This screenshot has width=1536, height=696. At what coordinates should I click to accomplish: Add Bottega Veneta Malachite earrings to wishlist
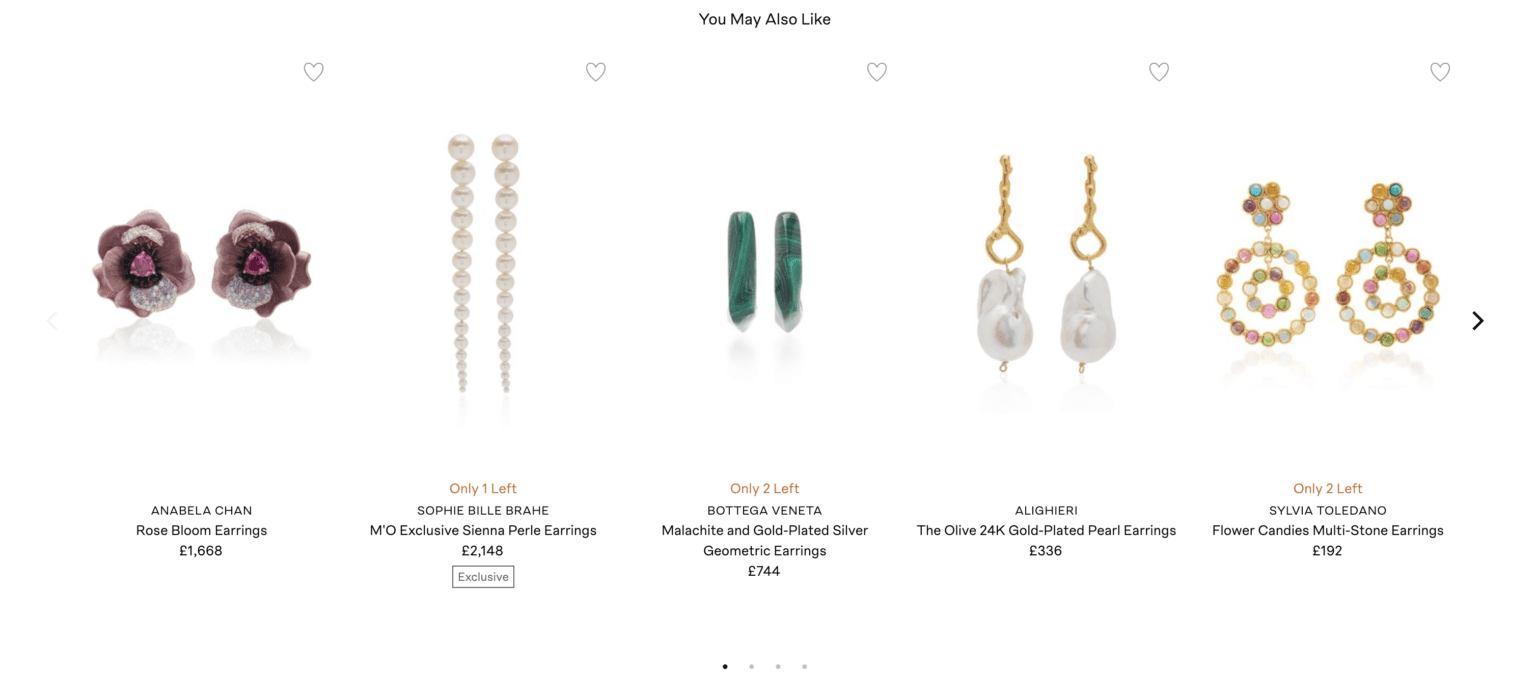click(x=877, y=72)
